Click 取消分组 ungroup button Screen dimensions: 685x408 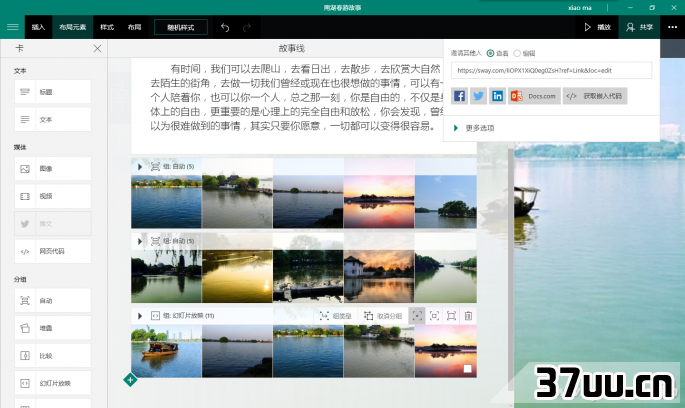point(383,316)
